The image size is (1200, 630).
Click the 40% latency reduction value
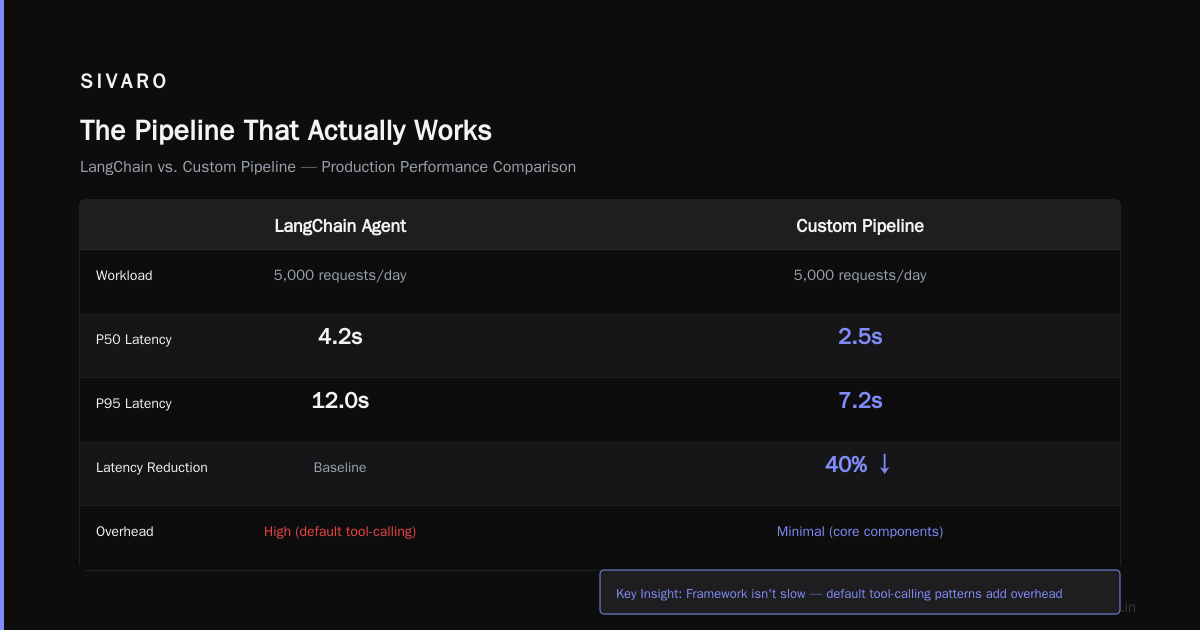coord(846,465)
